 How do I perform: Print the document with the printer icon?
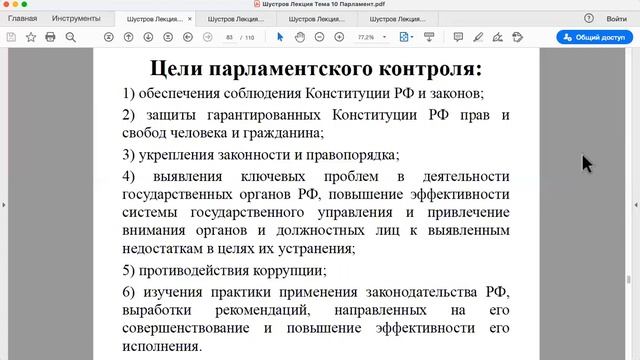pyautogui.click(x=50, y=37)
